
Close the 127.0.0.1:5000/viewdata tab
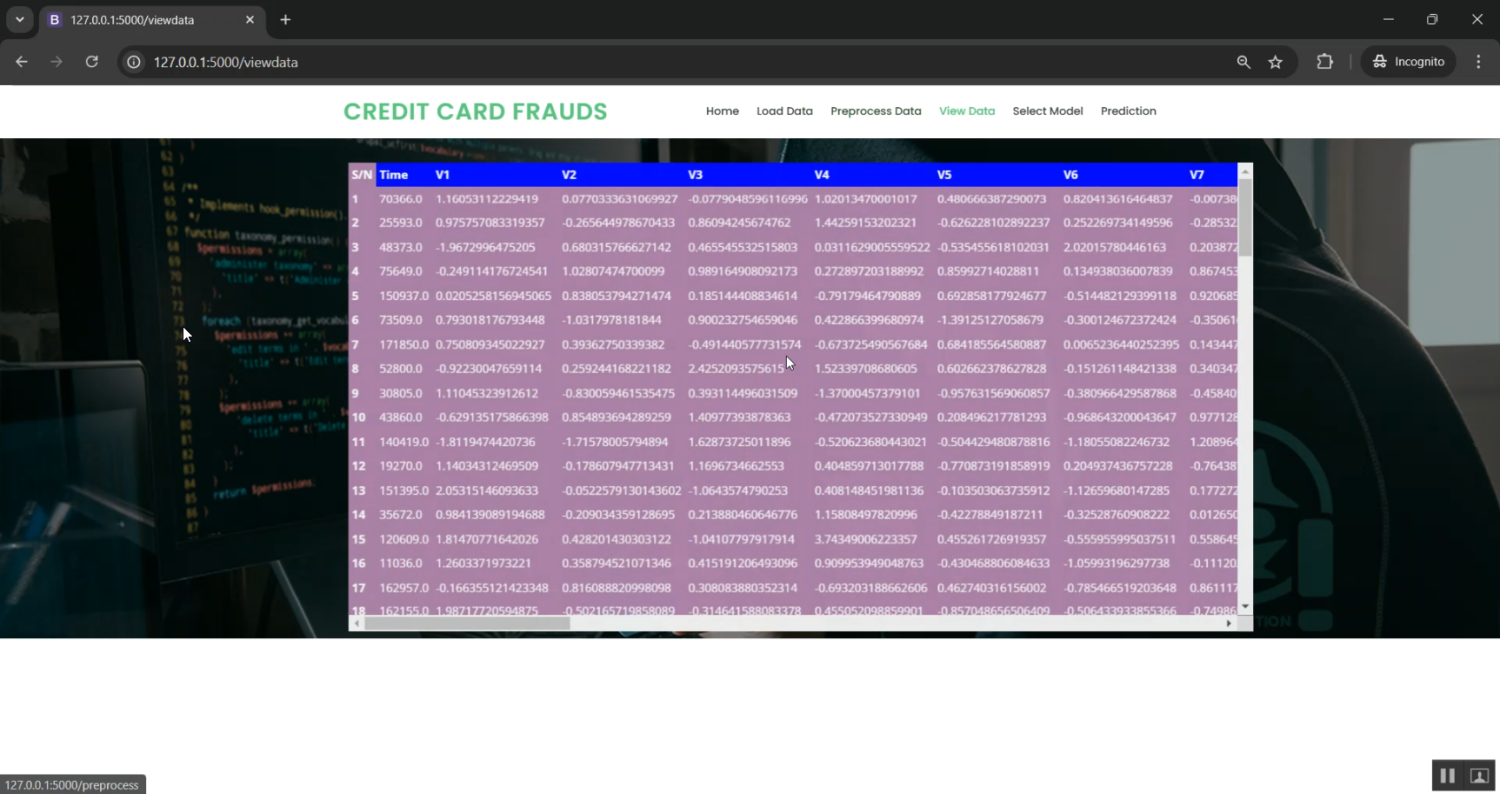250,20
